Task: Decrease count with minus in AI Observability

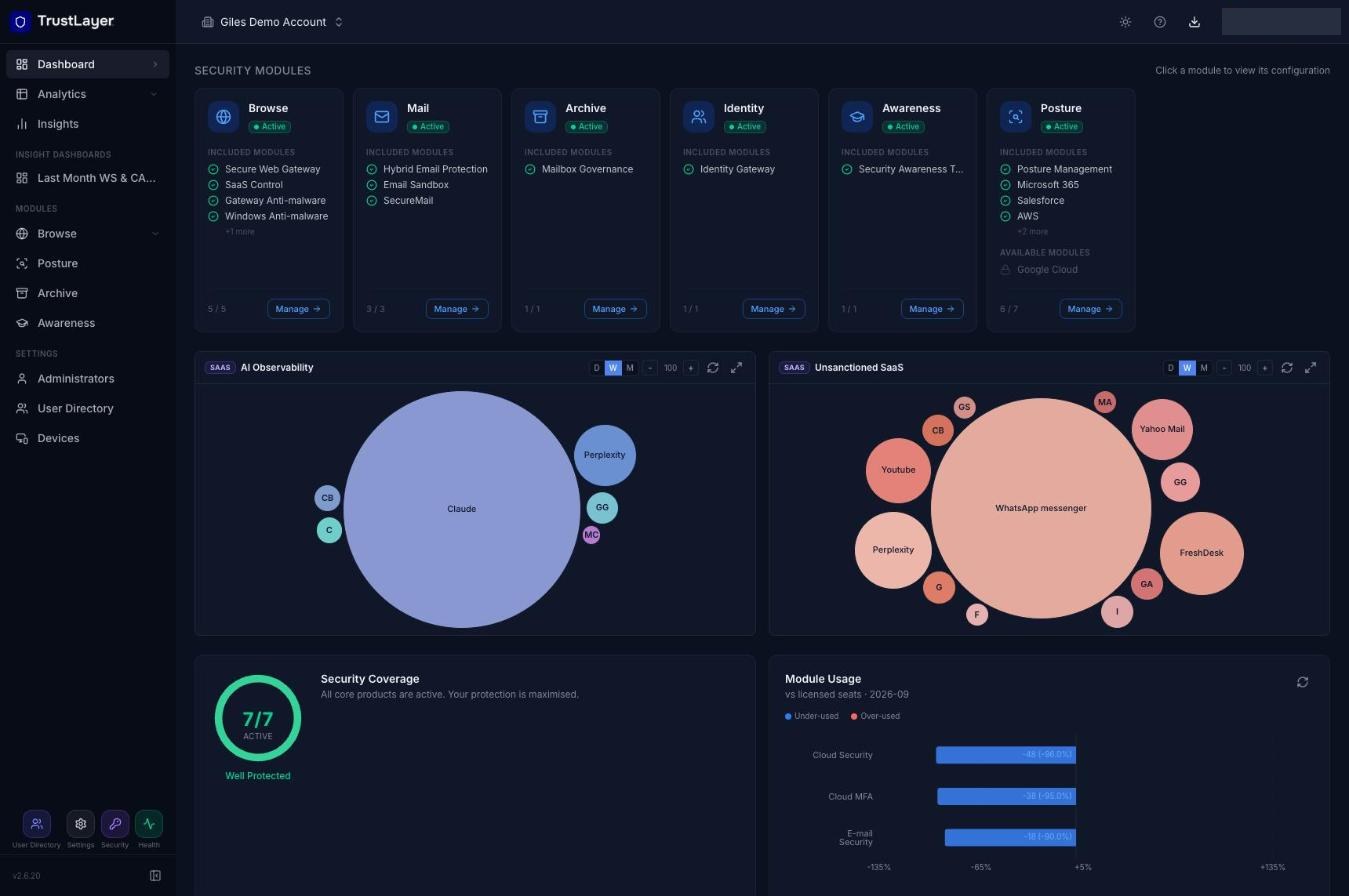Action: click(650, 368)
